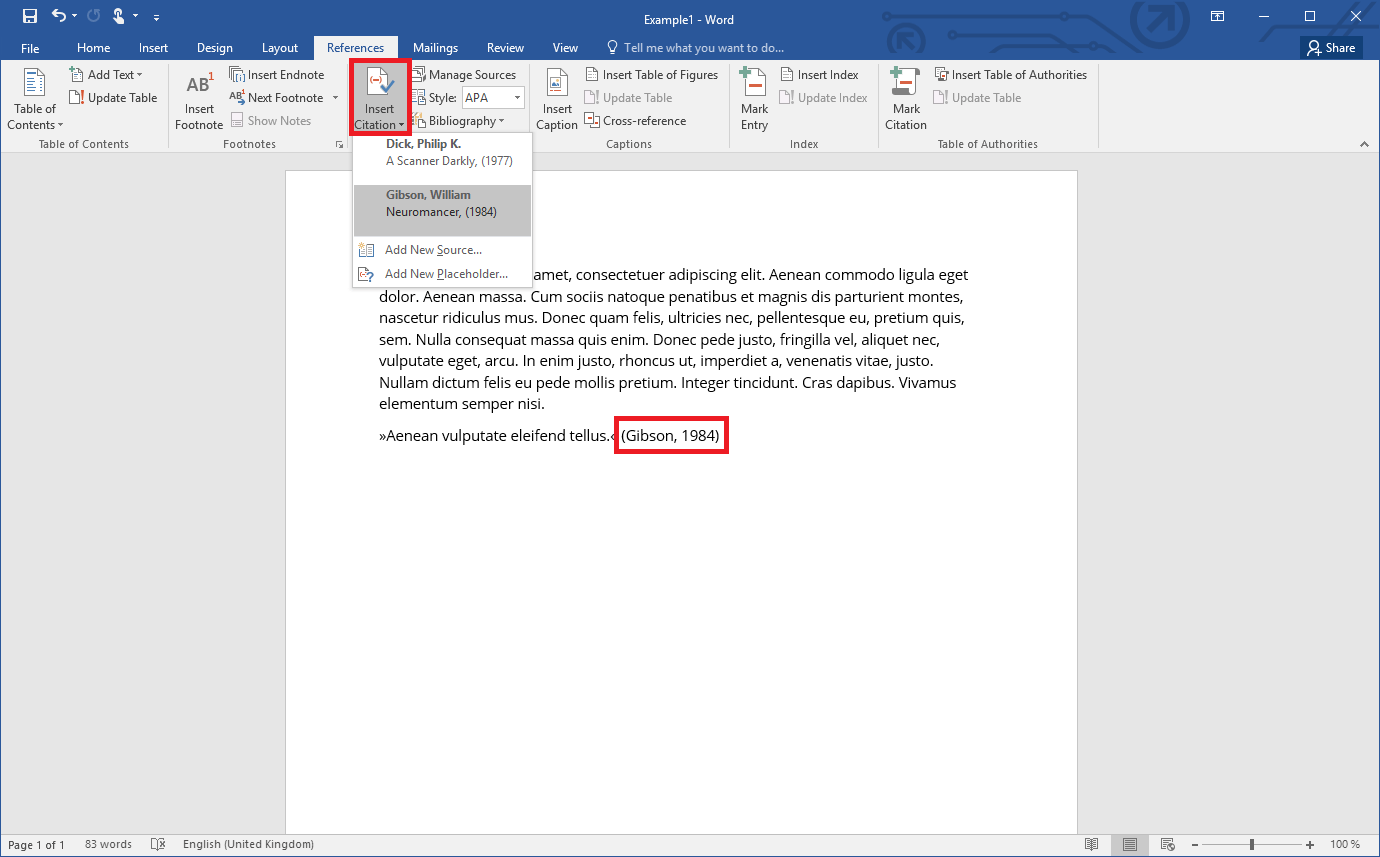Adjust the zoom slider handle

[1252, 845]
